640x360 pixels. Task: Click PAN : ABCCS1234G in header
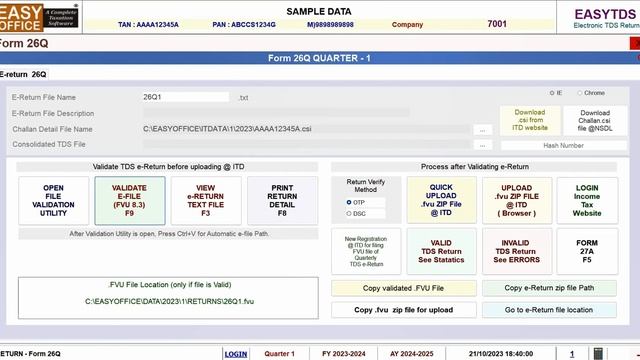point(244,24)
